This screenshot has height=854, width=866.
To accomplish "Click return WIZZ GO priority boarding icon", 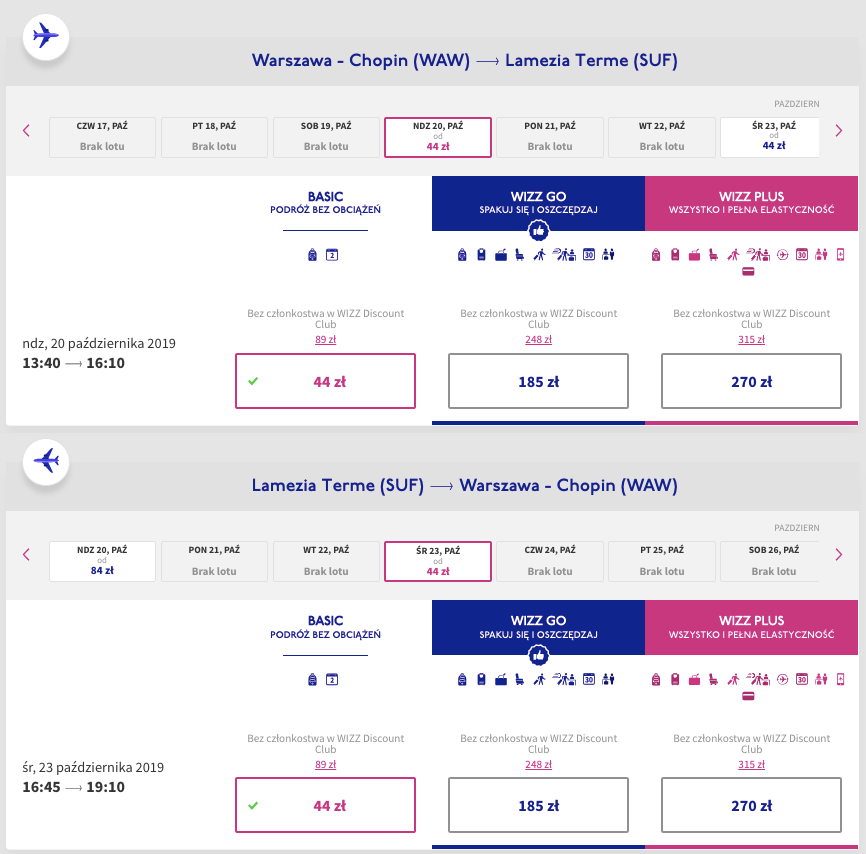I will point(540,679).
